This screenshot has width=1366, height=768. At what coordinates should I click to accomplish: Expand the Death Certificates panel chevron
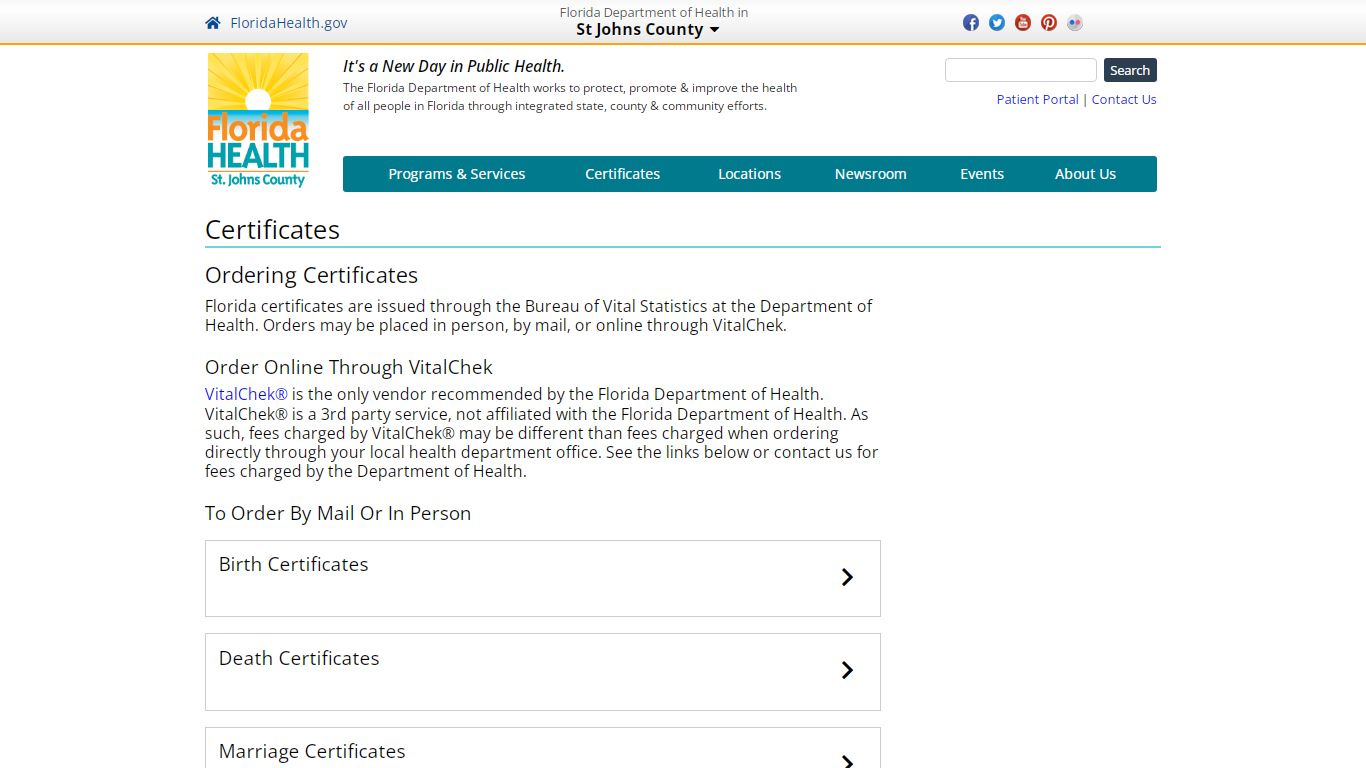(x=847, y=670)
